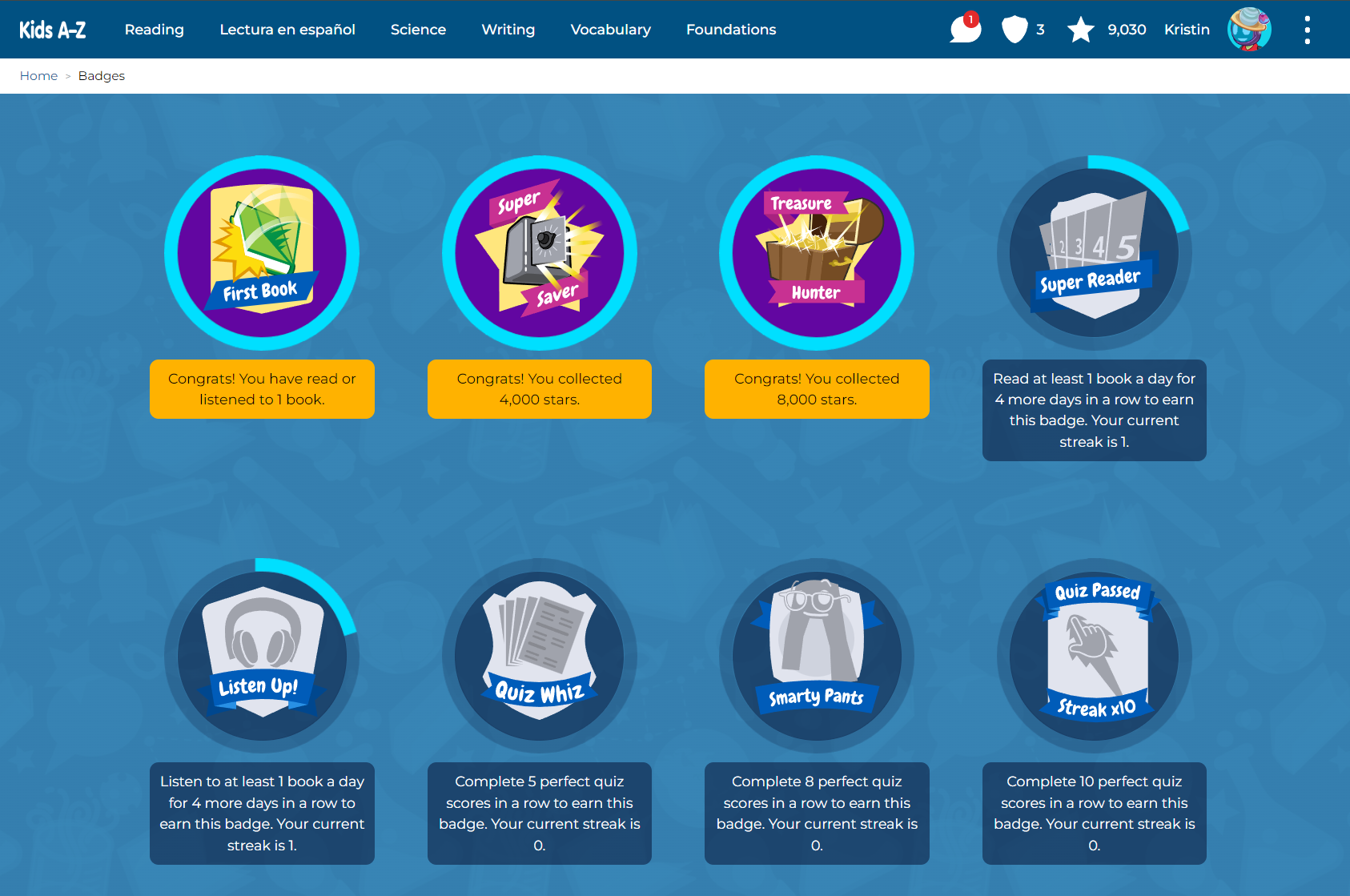Click the Foundations nav item
This screenshot has height=896, width=1350.
[731, 30]
